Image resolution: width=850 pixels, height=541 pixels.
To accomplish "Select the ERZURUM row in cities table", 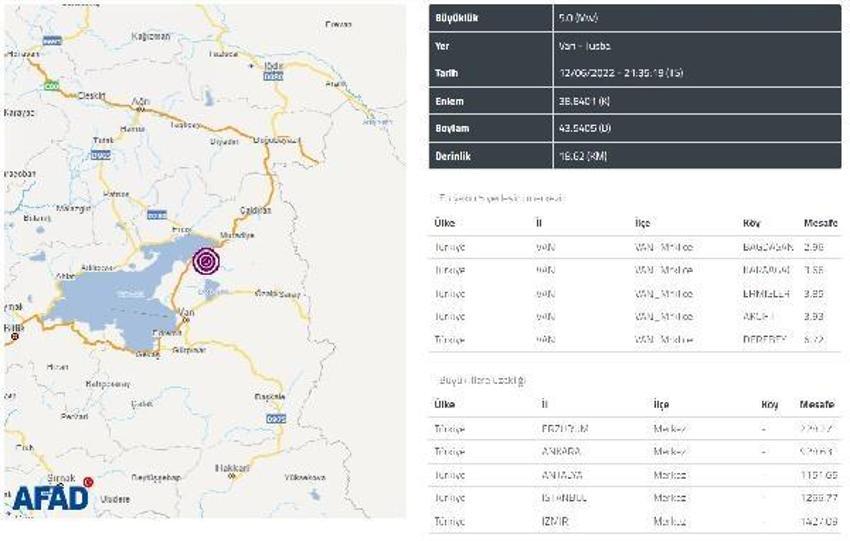I will coord(635,429).
